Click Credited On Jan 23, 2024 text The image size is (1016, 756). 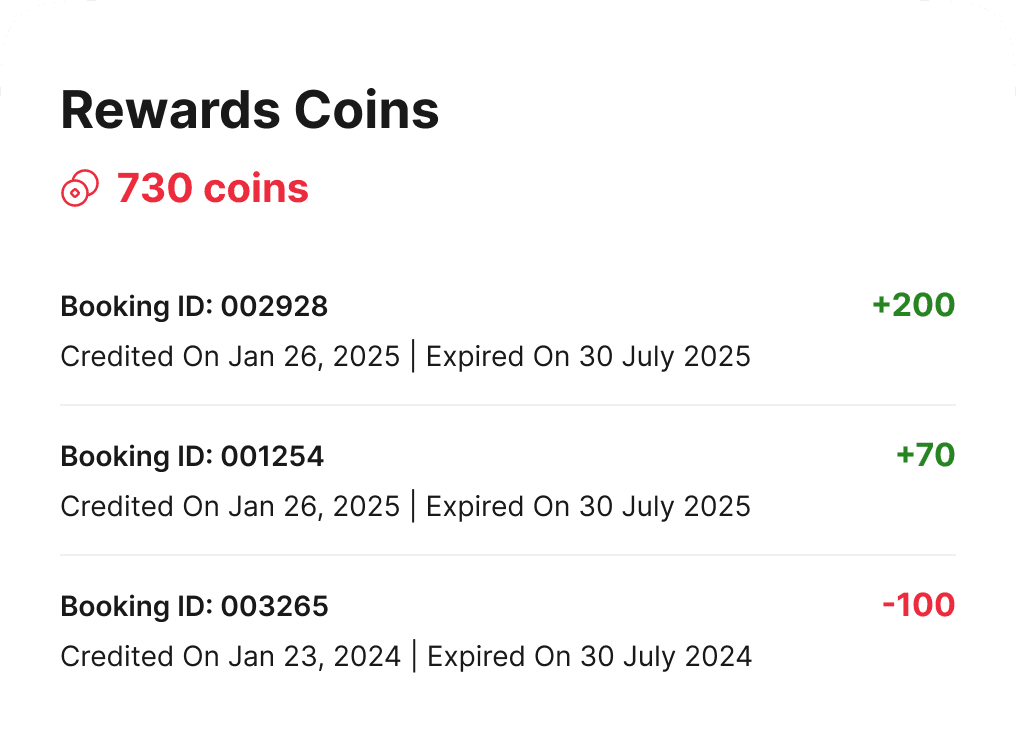point(230,656)
